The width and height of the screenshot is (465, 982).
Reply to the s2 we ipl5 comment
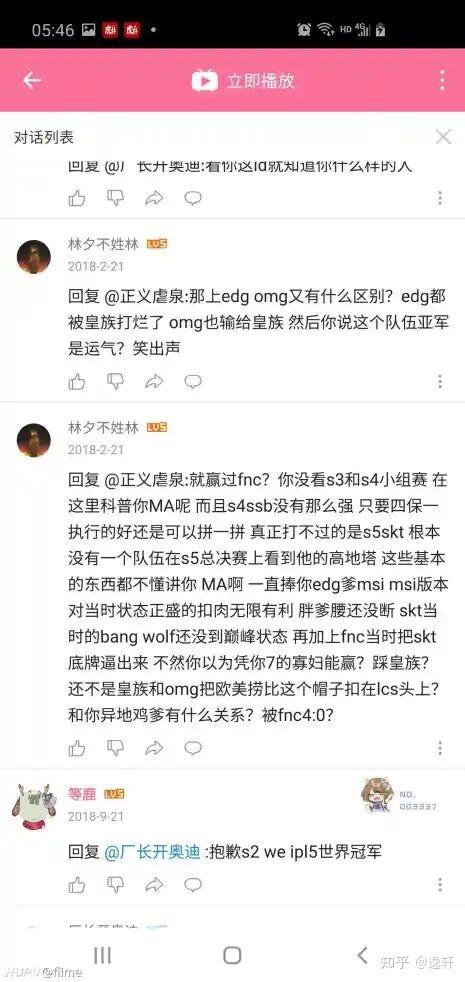pyautogui.click(x=193, y=884)
